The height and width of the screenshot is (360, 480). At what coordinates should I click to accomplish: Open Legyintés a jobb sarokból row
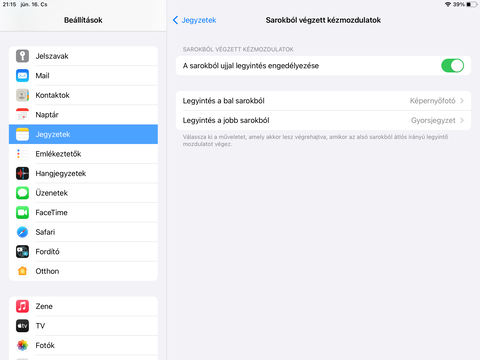pos(323,121)
